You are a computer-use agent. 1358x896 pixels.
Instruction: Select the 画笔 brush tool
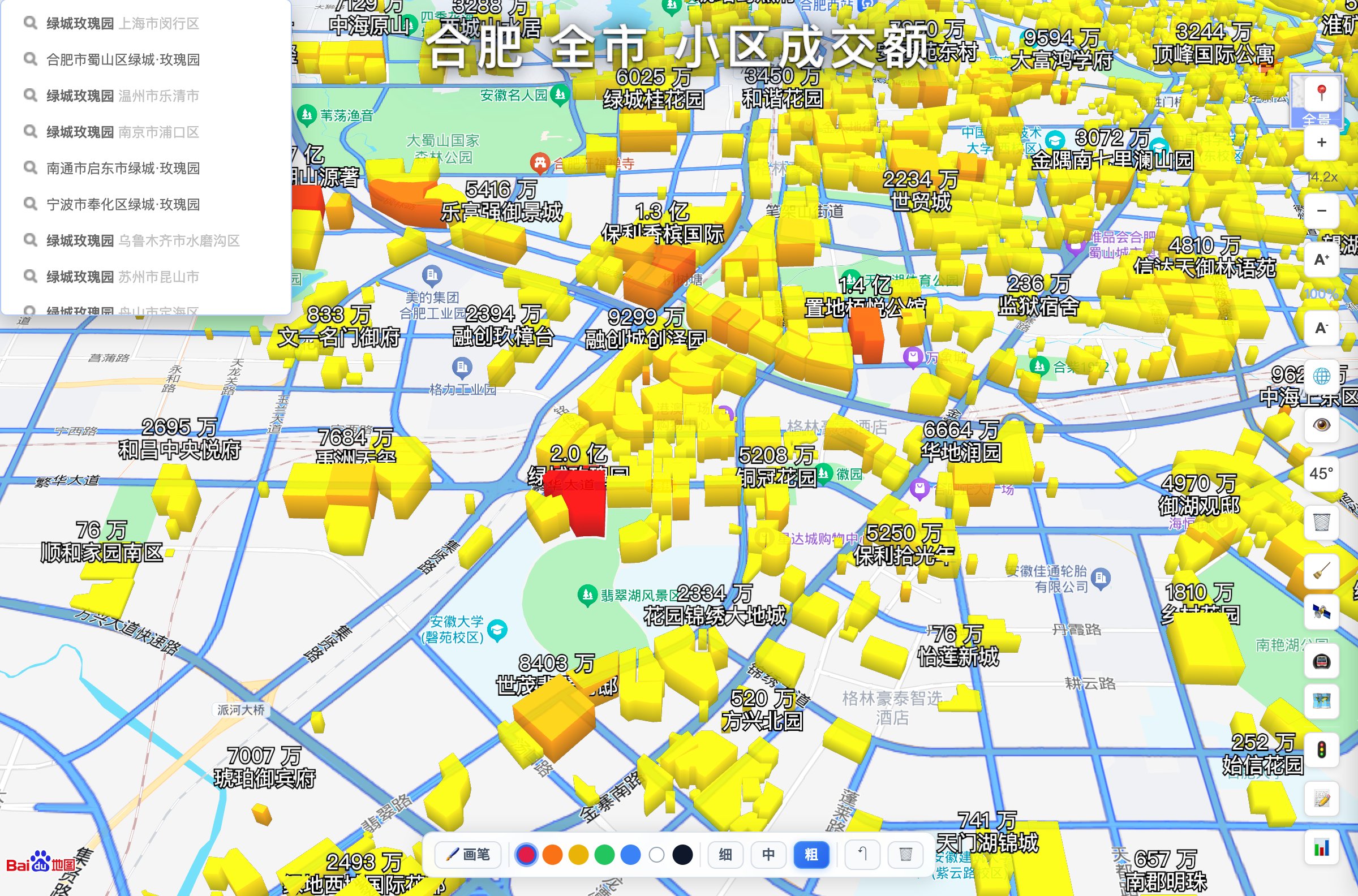(467, 854)
